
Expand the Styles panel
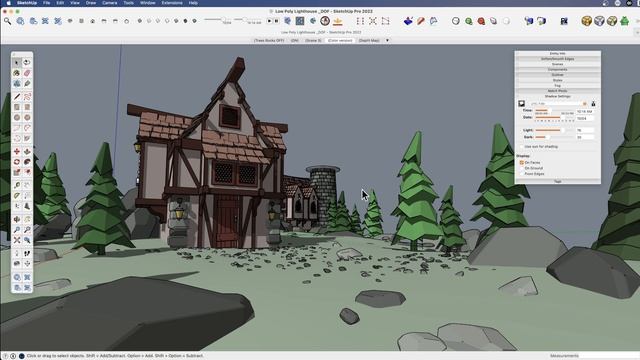point(558,80)
